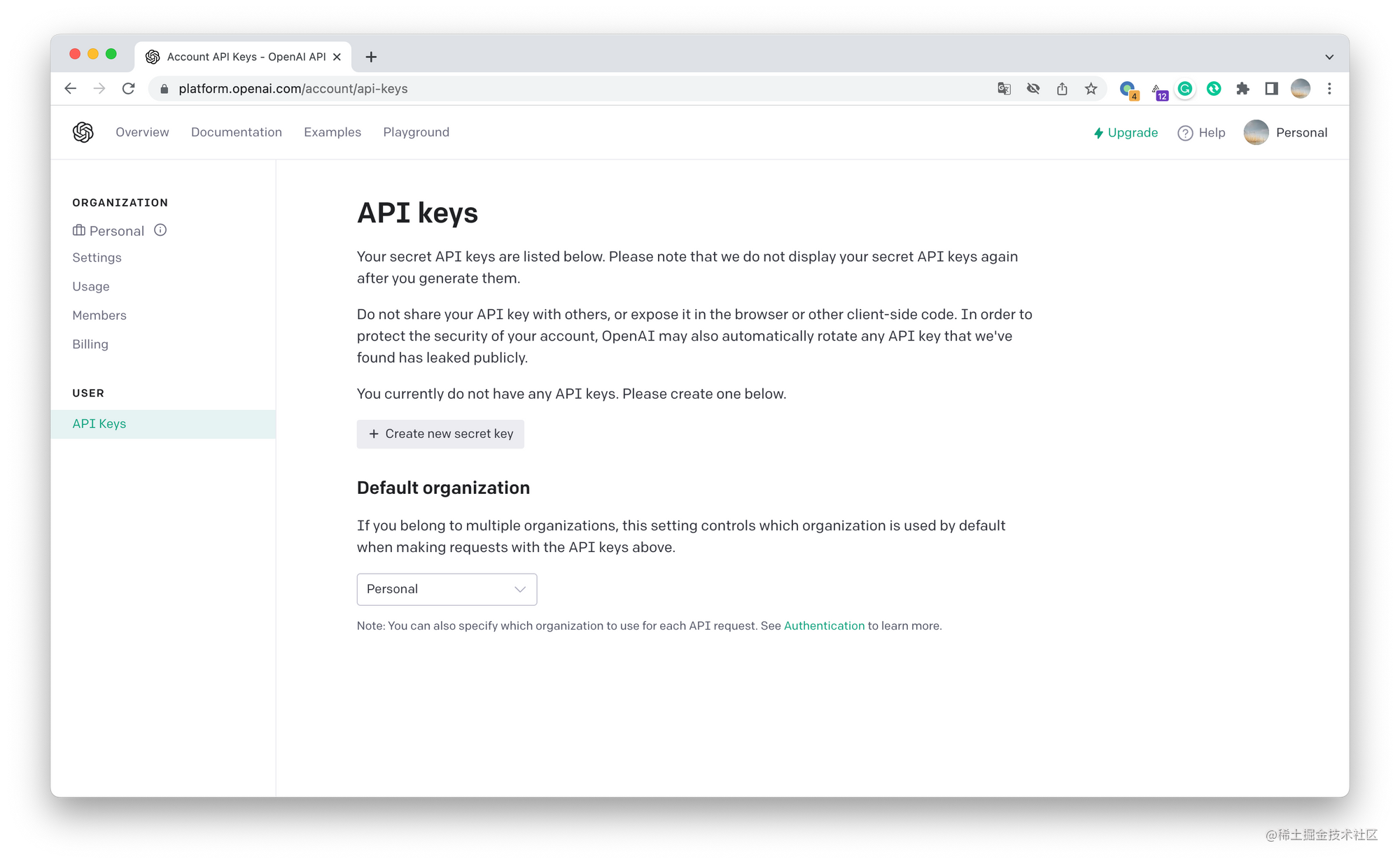This screenshot has height=864, width=1400.
Task: Click the Upgrade link with lightning bolt
Action: click(1126, 132)
